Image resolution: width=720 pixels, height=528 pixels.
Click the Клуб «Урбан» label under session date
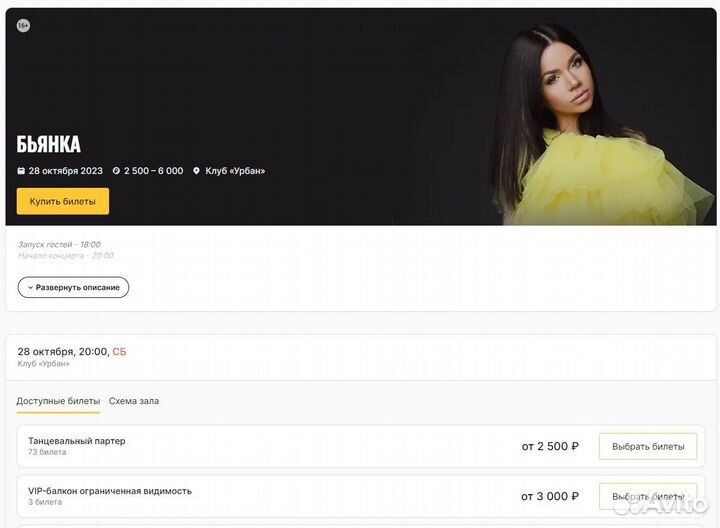(44, 364)
